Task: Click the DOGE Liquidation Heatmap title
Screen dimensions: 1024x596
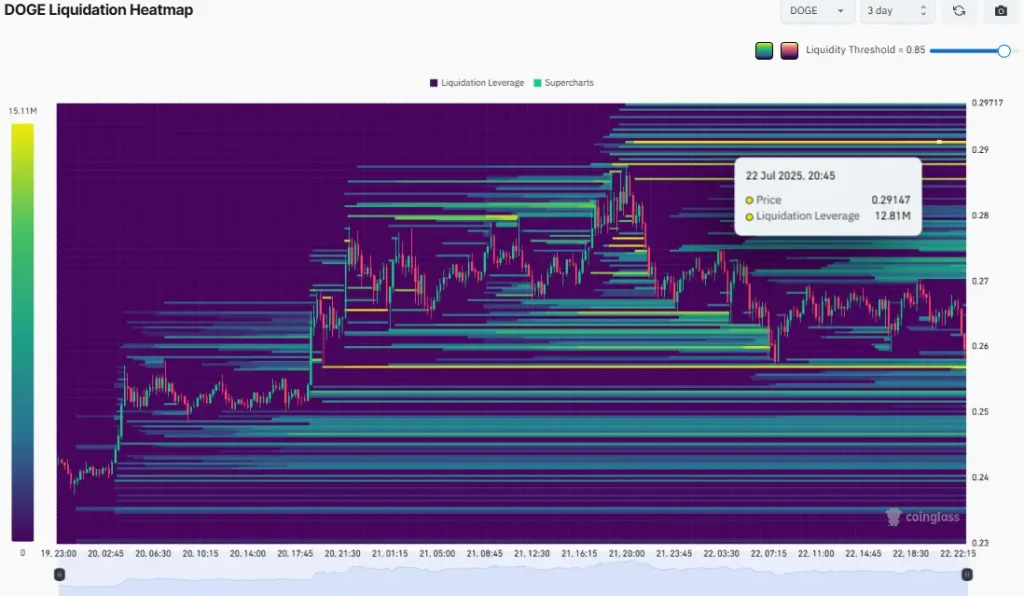Action: (99, 10)
